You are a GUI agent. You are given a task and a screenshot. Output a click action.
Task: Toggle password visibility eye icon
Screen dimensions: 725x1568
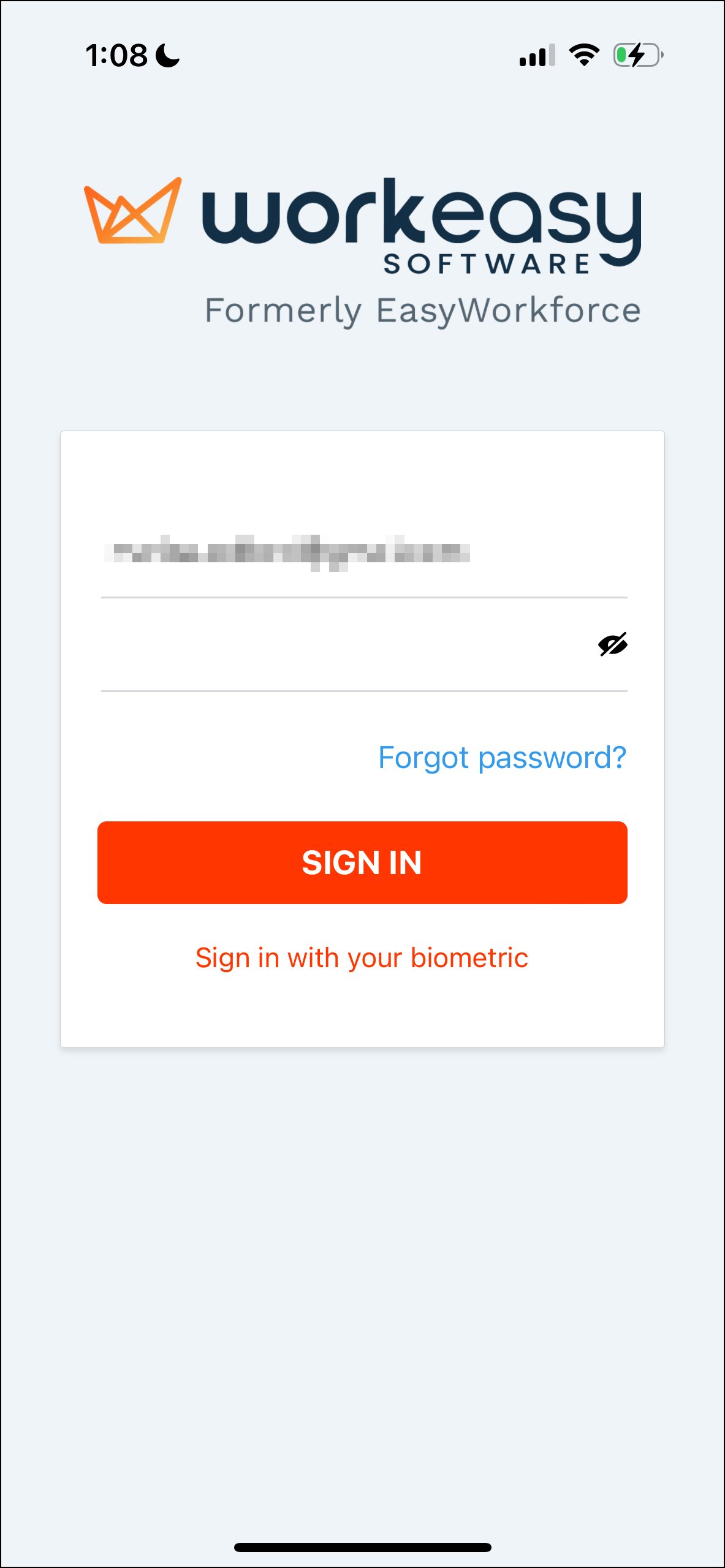[x=612, y=644]
